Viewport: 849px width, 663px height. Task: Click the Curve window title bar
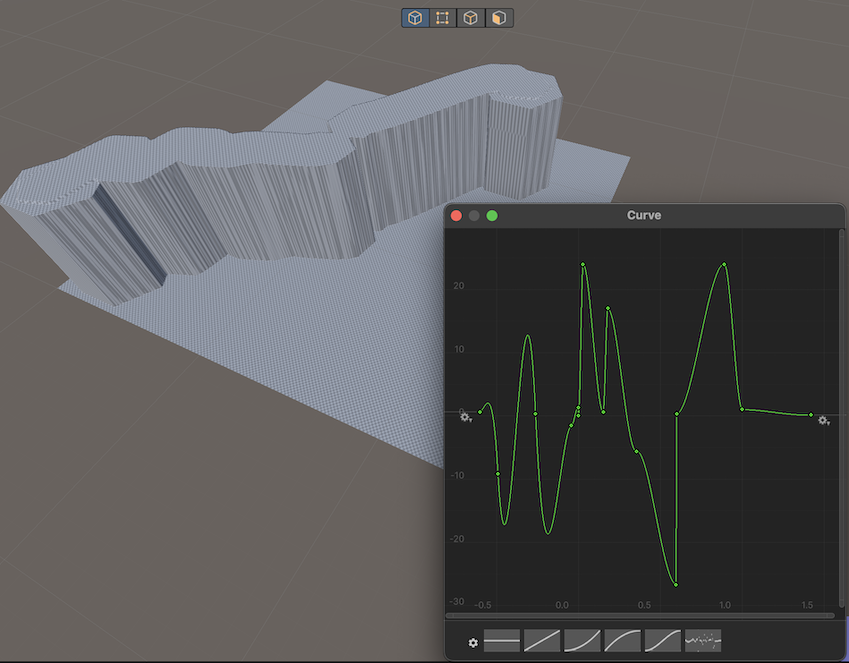point(644,216)
